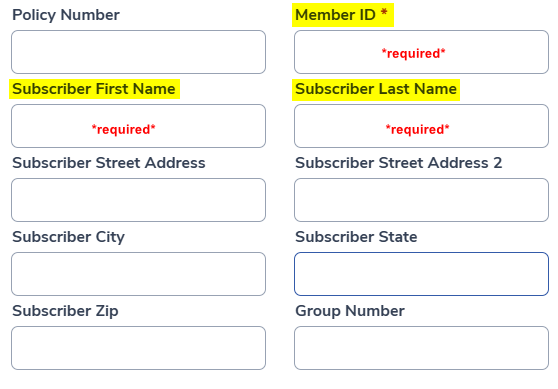Select the Subscriber City input box
This screenshot has width=558, height=389.
pyautogui.click(x=138, y=274)
